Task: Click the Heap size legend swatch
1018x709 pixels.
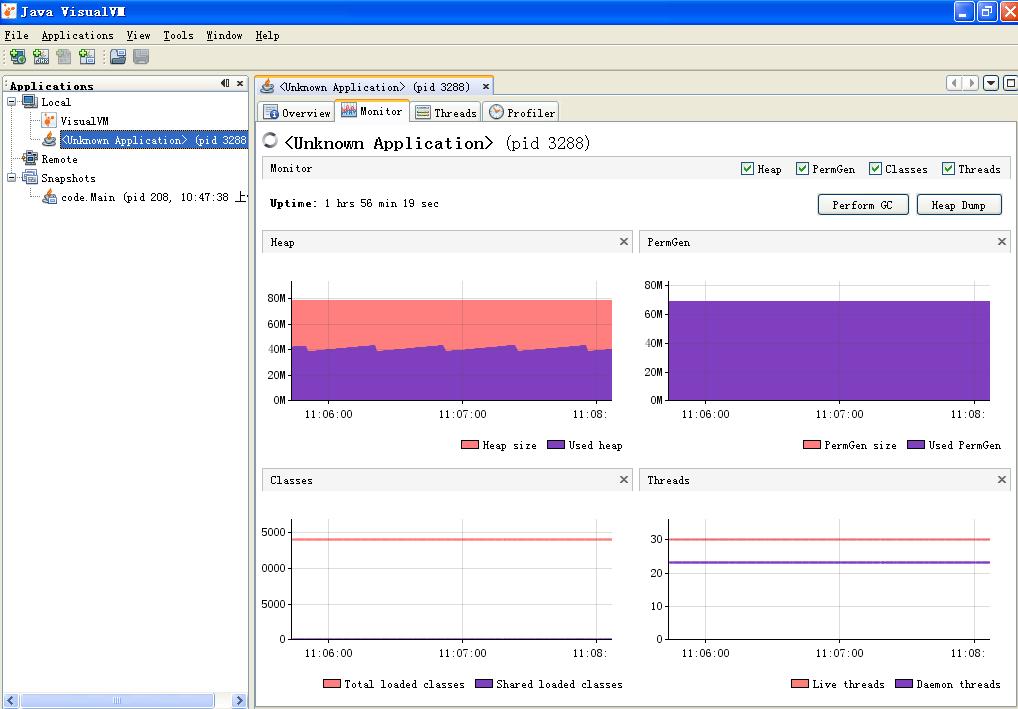Action: click(469, 445)
